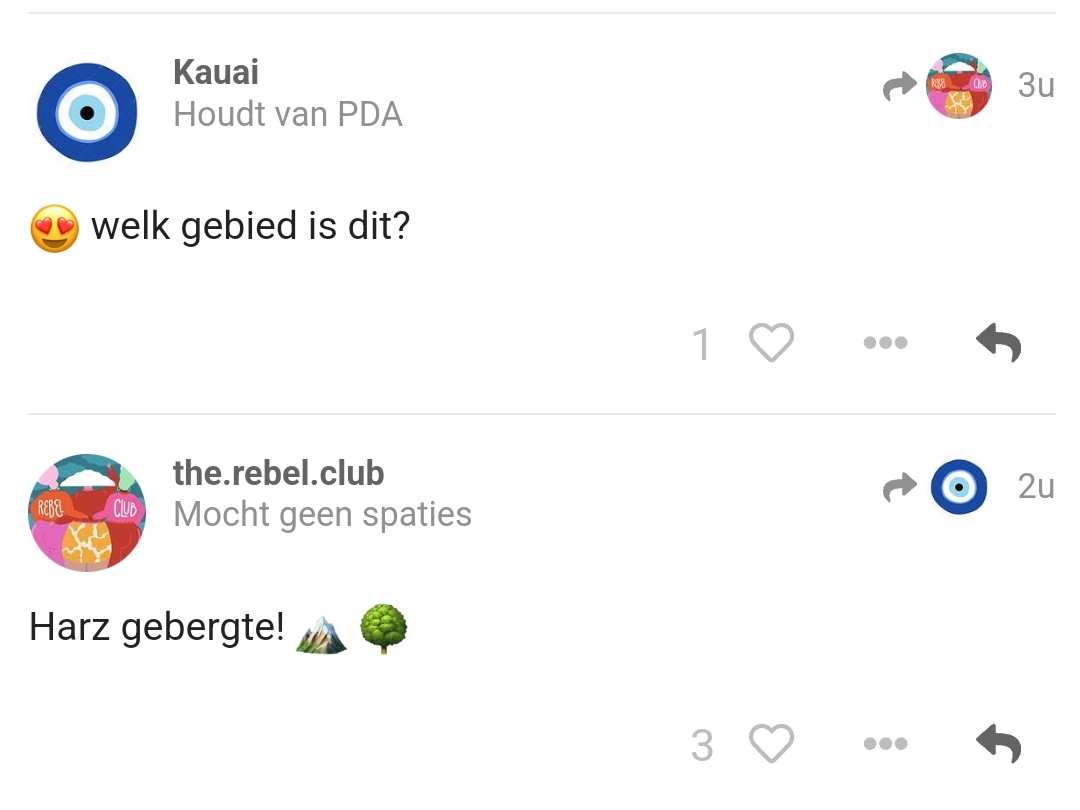Open Kauai's evil eye profile picture
Viewport: 1080px width, 810px height.
[87, 112]
